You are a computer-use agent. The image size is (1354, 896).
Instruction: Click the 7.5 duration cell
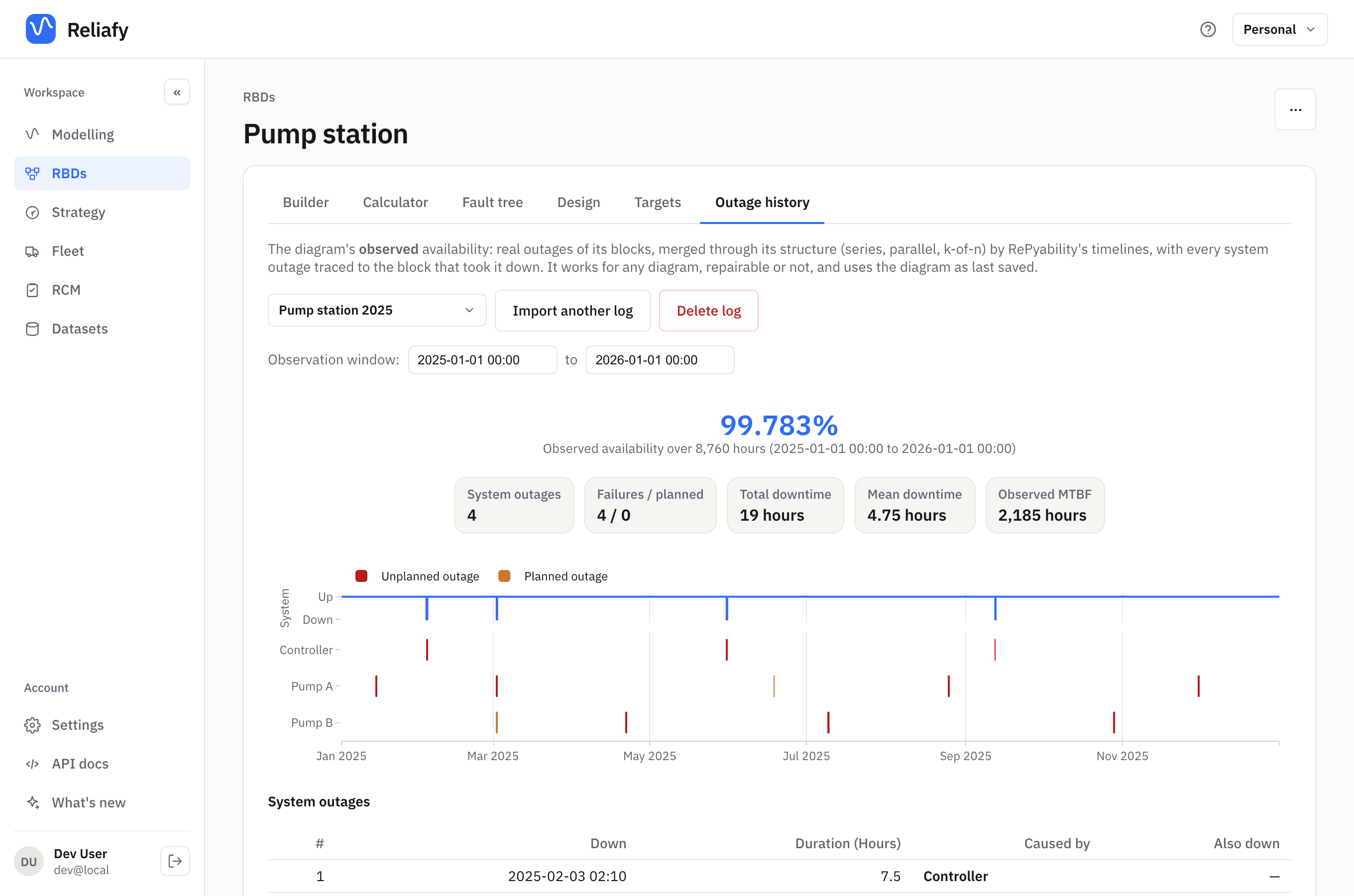click(890, 876)
